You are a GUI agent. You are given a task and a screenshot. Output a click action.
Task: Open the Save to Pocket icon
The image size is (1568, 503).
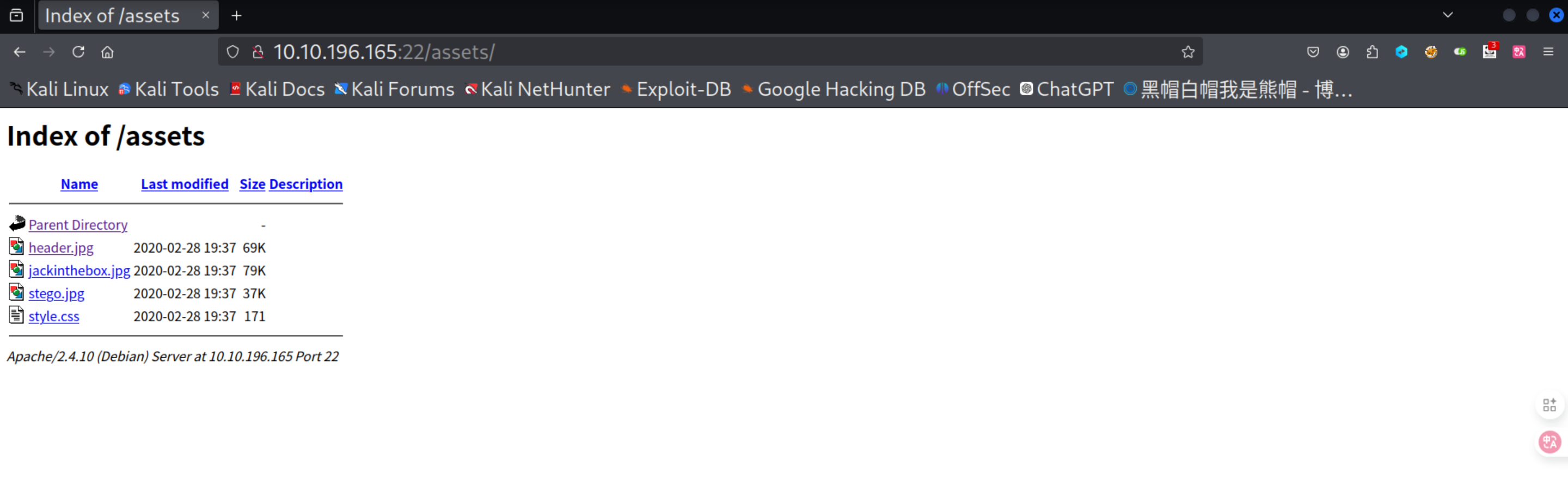tap(1313, 52)
